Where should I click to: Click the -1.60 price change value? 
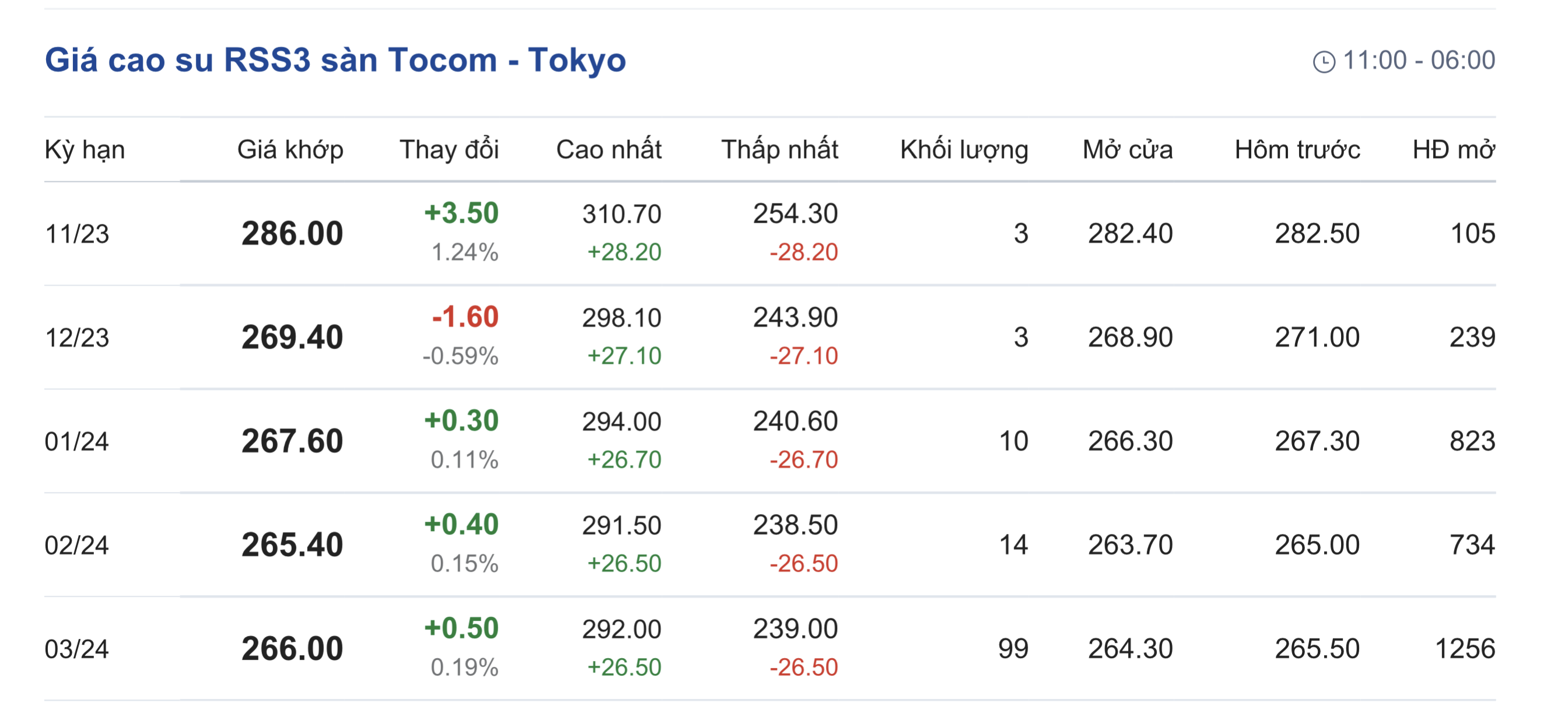click(x=465, y=317)
